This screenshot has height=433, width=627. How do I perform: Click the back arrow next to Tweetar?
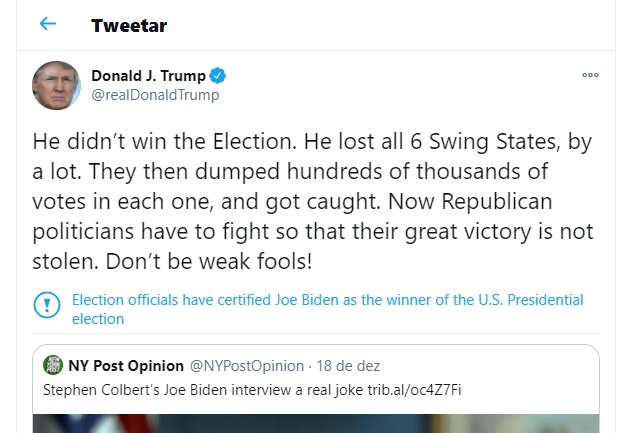tap(48, 25)
